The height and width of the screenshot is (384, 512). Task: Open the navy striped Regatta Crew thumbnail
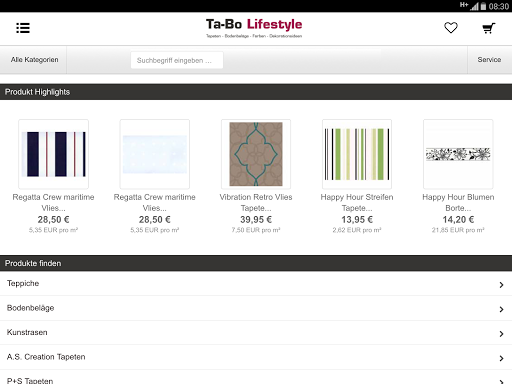(54, 154)
